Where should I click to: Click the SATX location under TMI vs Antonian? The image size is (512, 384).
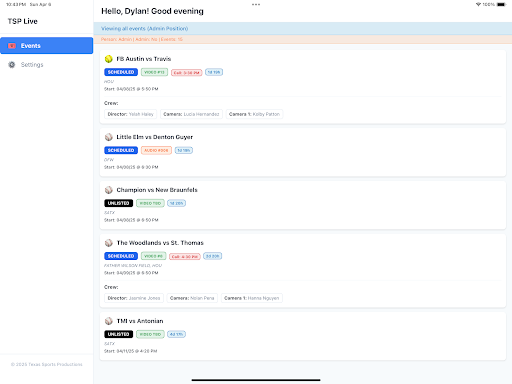[110, 344]
